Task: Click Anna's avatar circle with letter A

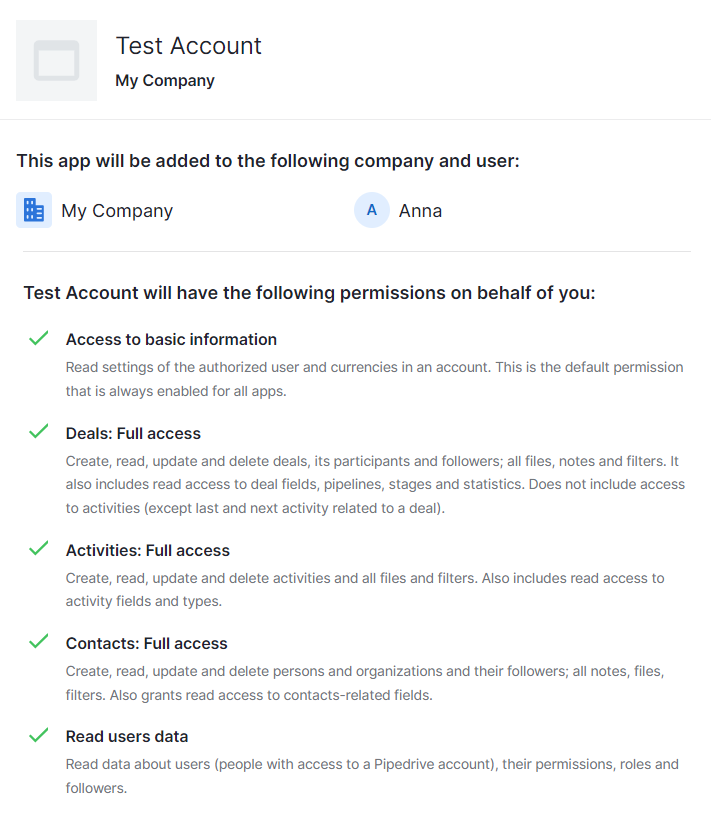Action: point(372,210)
